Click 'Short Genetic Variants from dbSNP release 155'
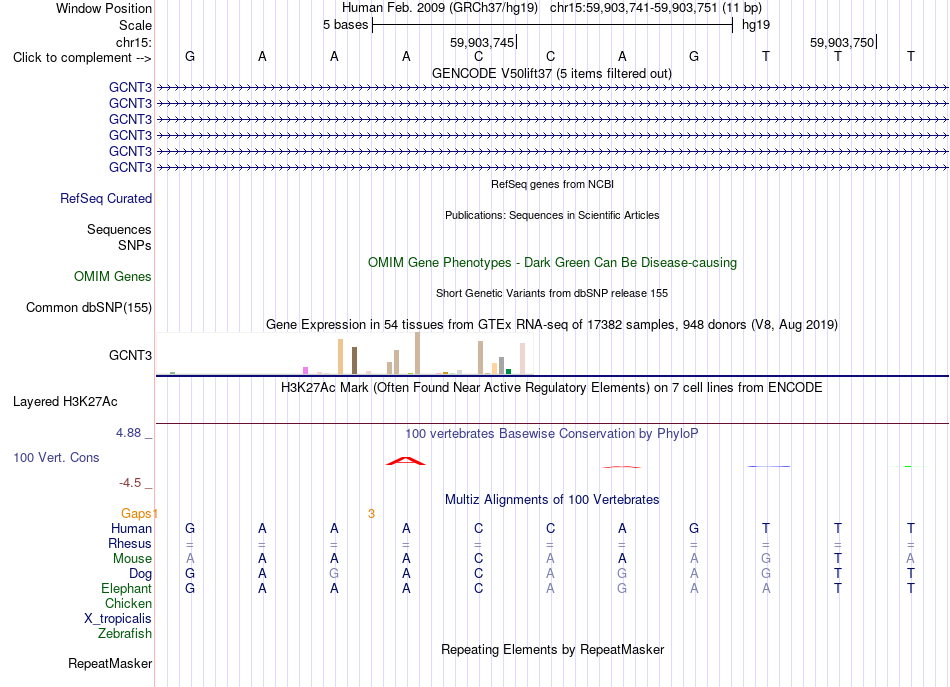This screenshot has height=687, width=950. [552, 293]
